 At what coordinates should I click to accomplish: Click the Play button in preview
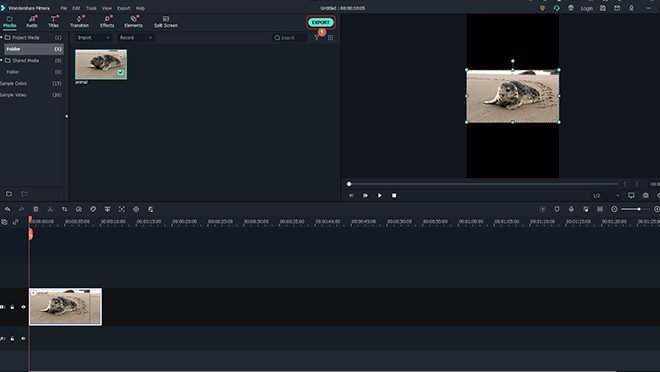379,195
